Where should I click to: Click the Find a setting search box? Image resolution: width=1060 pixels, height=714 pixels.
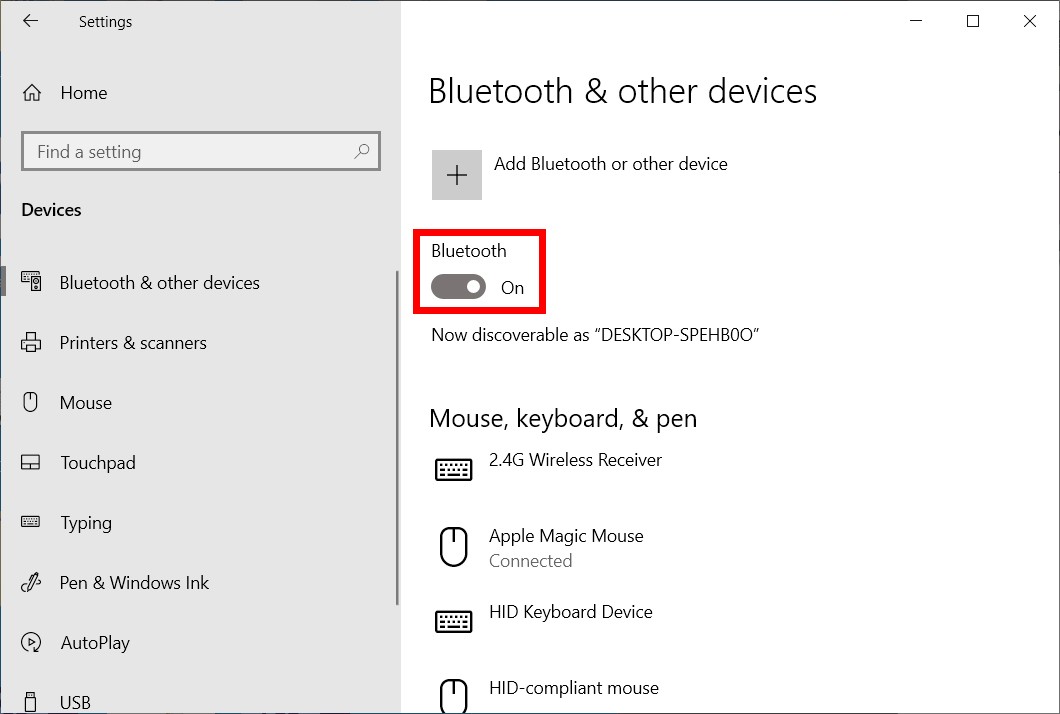click(x=190, y=152)
